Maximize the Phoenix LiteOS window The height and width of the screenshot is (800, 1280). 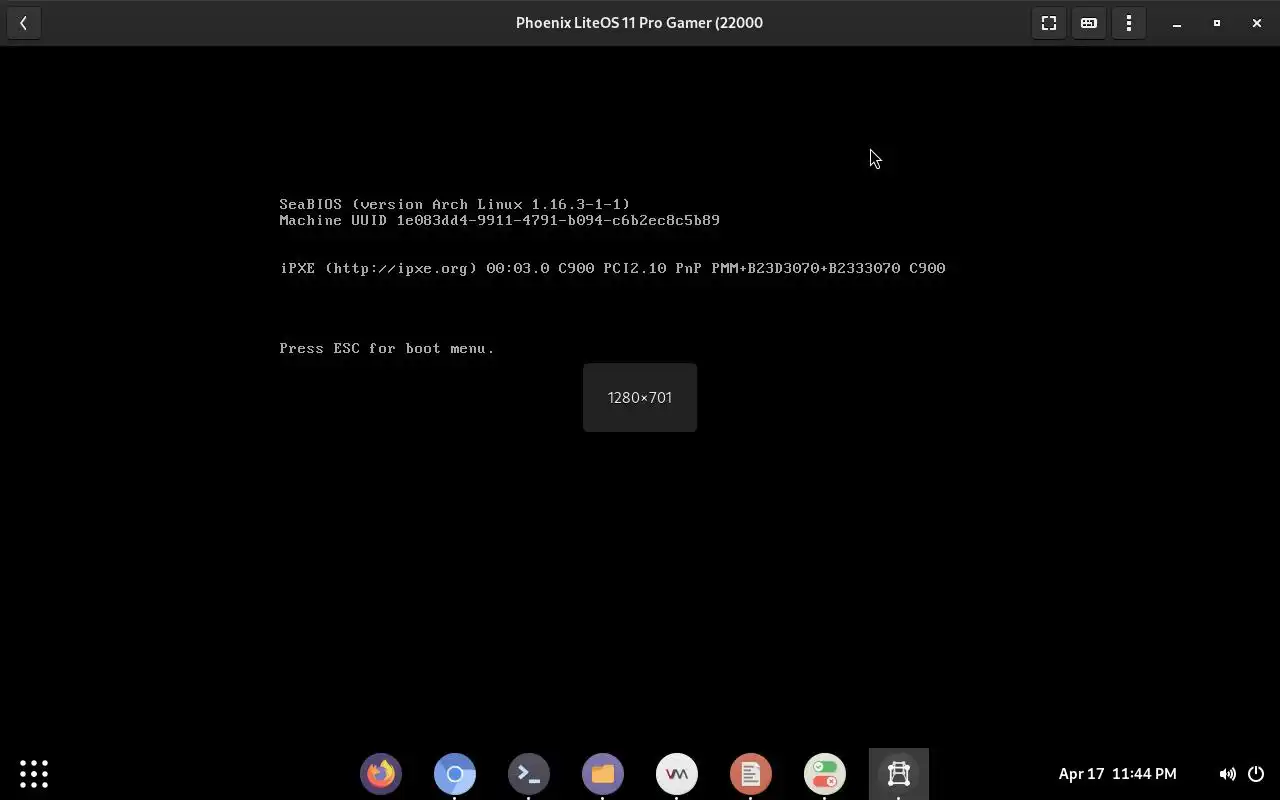pos(1217,23)
